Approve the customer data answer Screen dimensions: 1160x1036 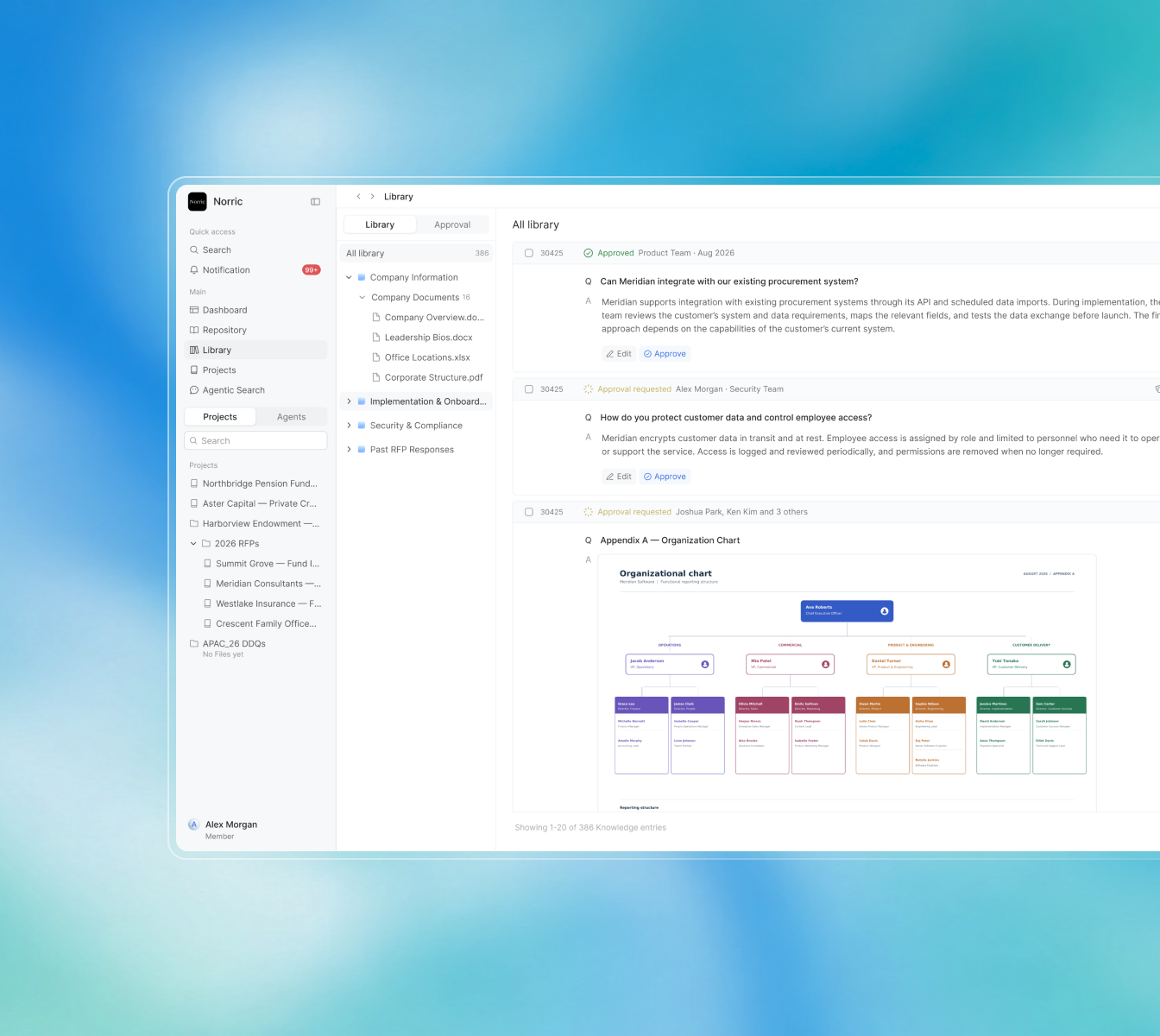coord(665,477)
